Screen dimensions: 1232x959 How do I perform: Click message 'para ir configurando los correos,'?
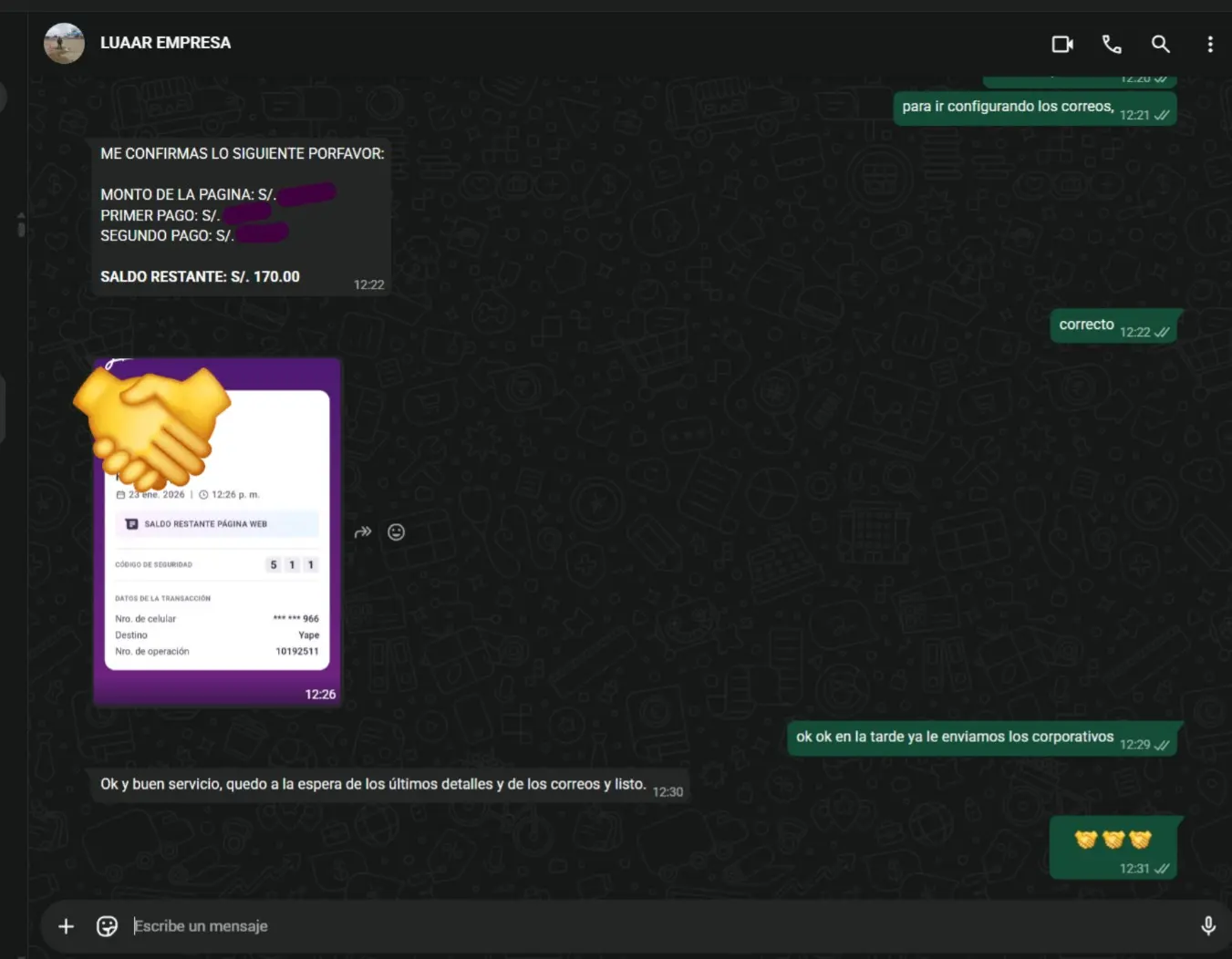(1035, 108)
